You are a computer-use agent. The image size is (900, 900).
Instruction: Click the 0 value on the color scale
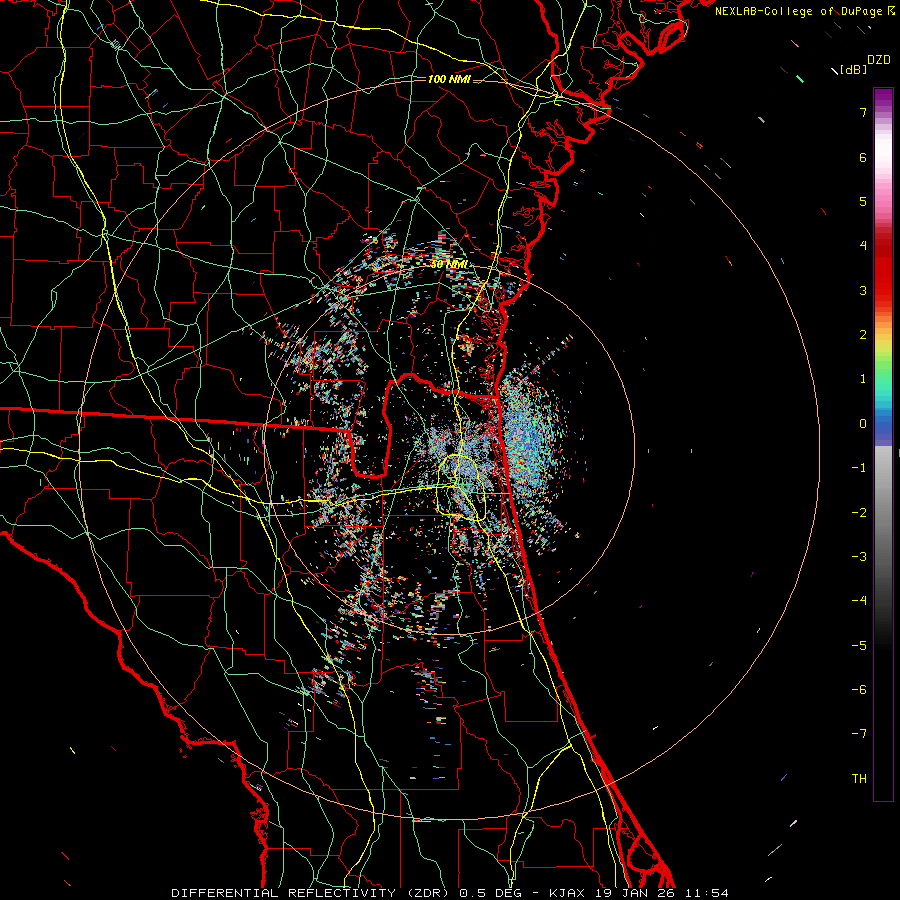click(863, 424)
